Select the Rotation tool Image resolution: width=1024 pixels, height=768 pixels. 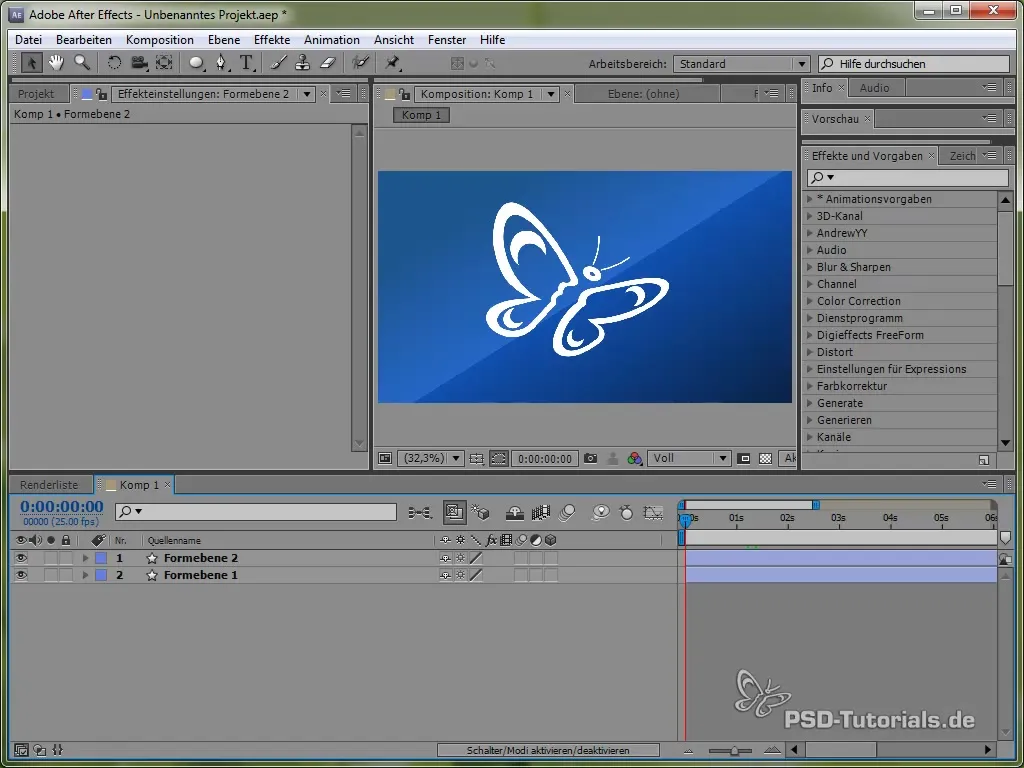pos(114,63)
